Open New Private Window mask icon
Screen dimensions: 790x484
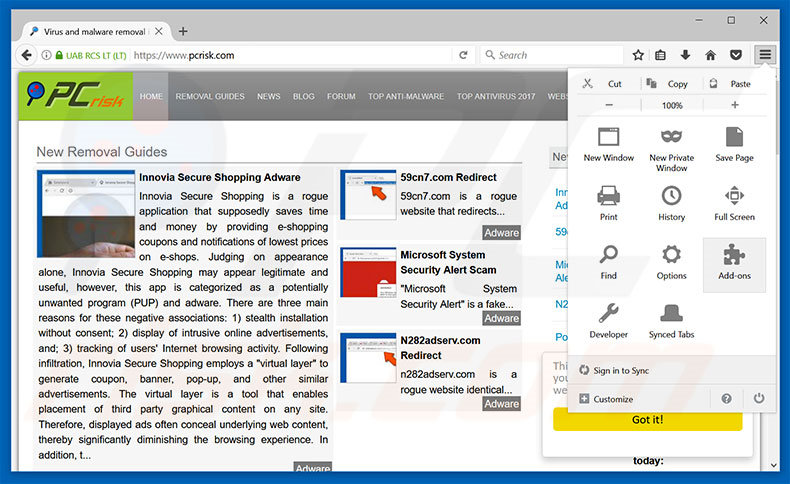tap(671, 136)
